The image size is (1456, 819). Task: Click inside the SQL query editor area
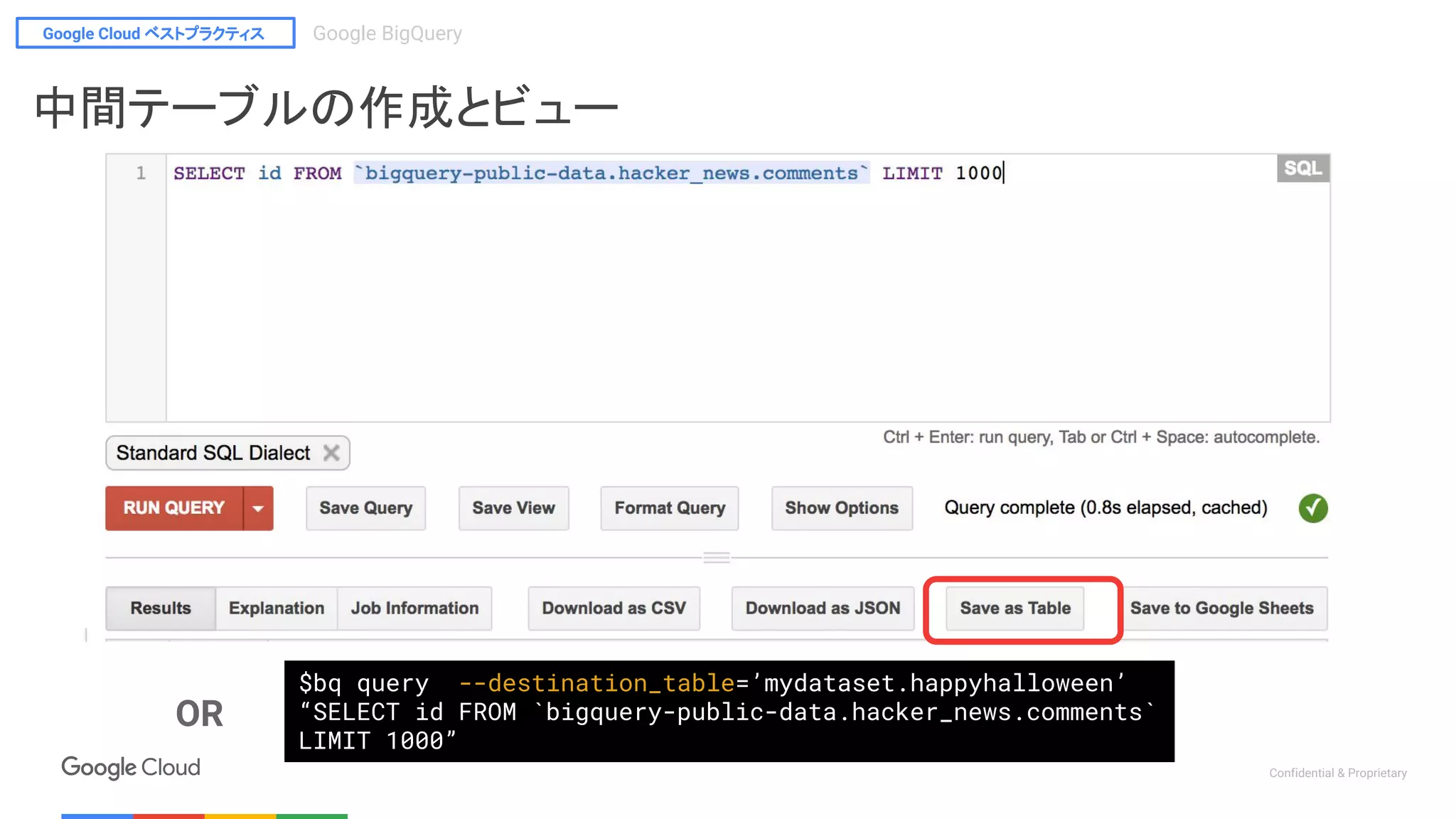point(748,288)
